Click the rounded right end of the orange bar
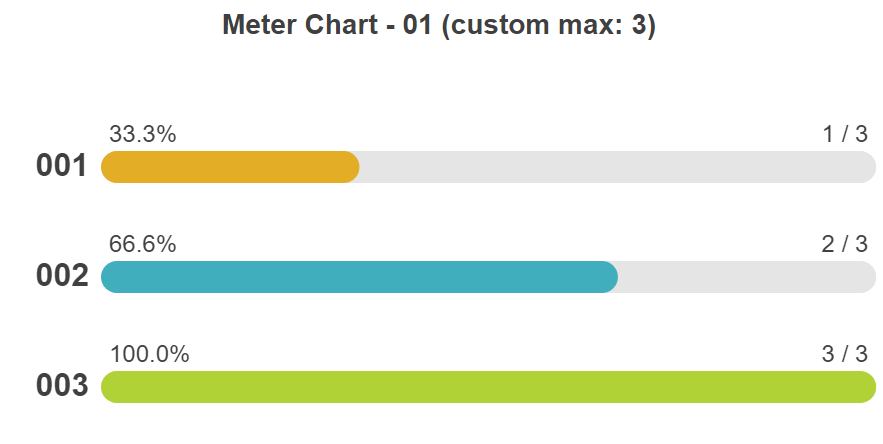 click(x=351, y=167)
